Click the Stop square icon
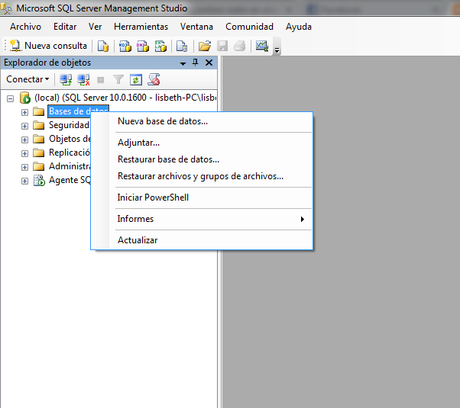 tap(101, 80)
